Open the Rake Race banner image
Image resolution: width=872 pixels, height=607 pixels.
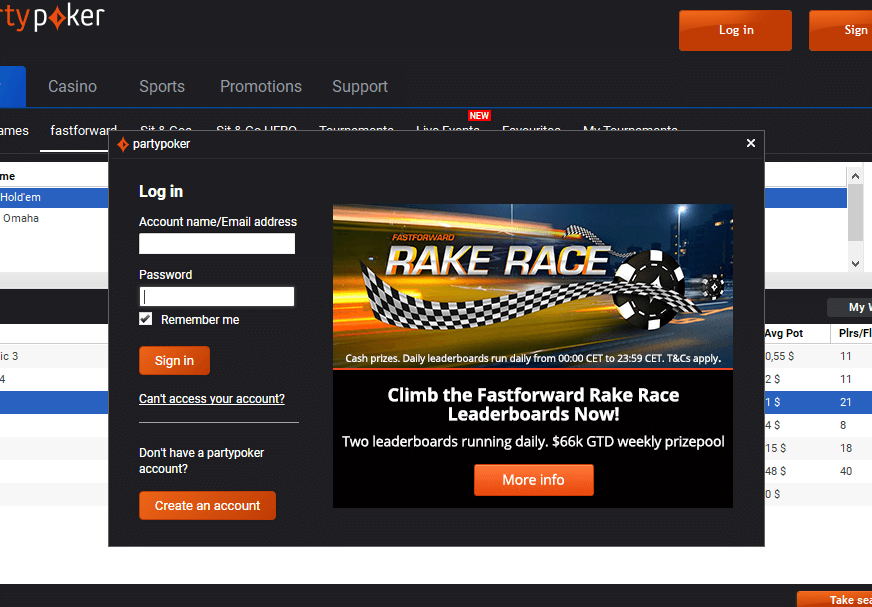click(532, 286)
